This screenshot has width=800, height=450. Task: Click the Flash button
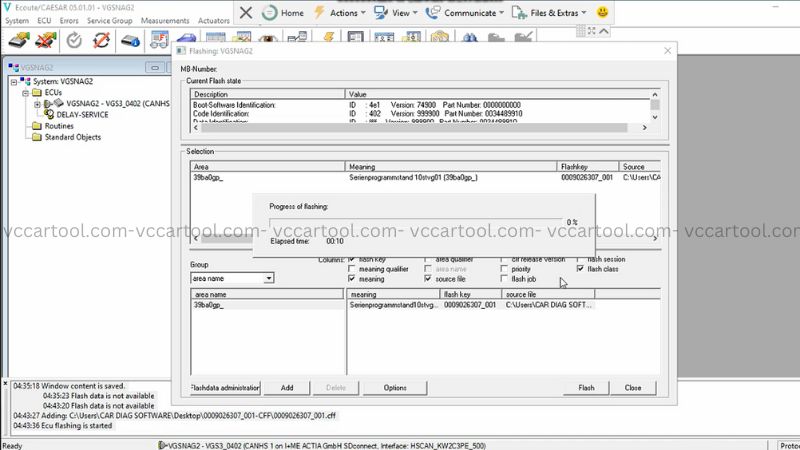586,388
